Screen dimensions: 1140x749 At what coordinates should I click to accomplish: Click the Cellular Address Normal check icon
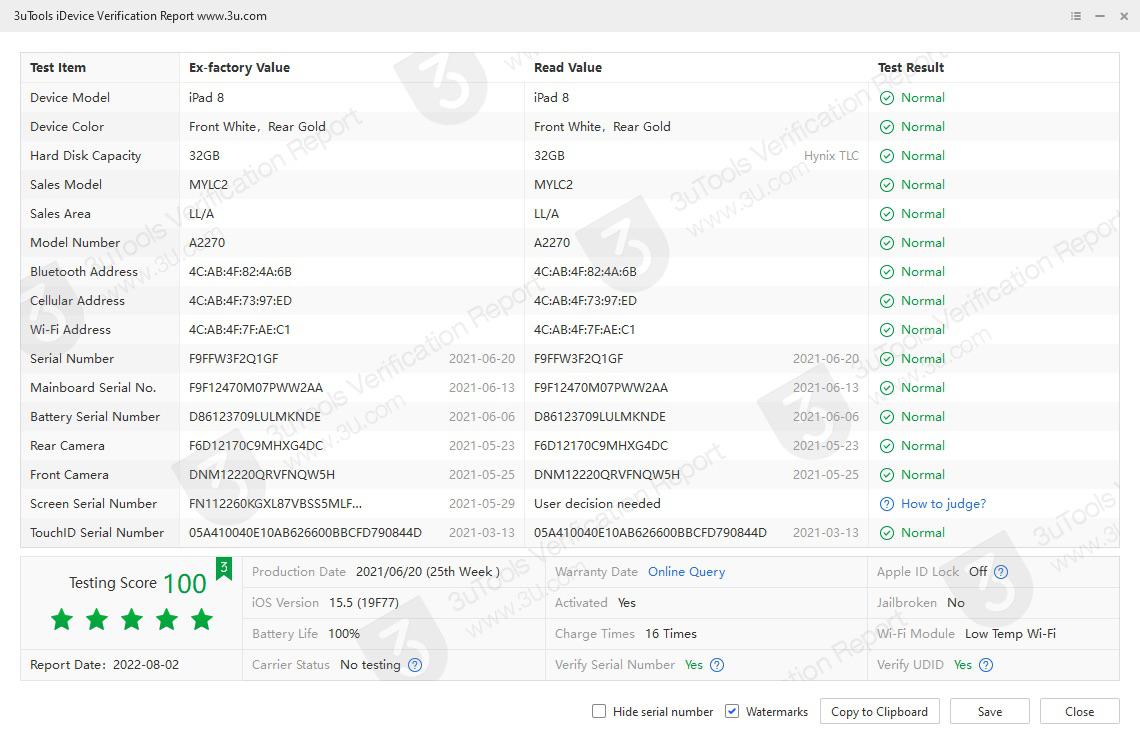(x=887, y=301)
